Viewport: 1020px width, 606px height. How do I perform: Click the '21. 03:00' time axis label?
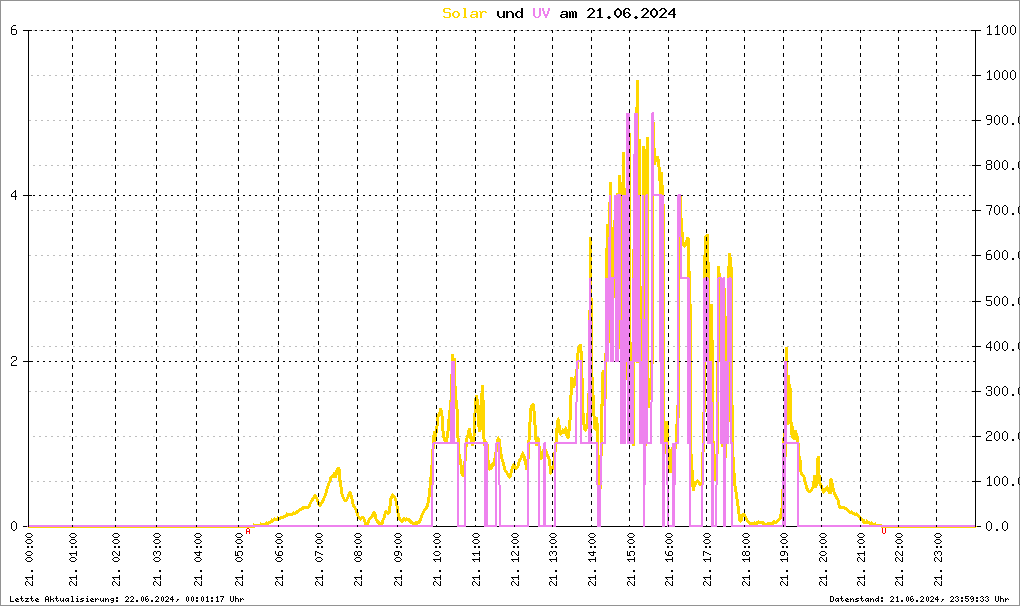157,559
